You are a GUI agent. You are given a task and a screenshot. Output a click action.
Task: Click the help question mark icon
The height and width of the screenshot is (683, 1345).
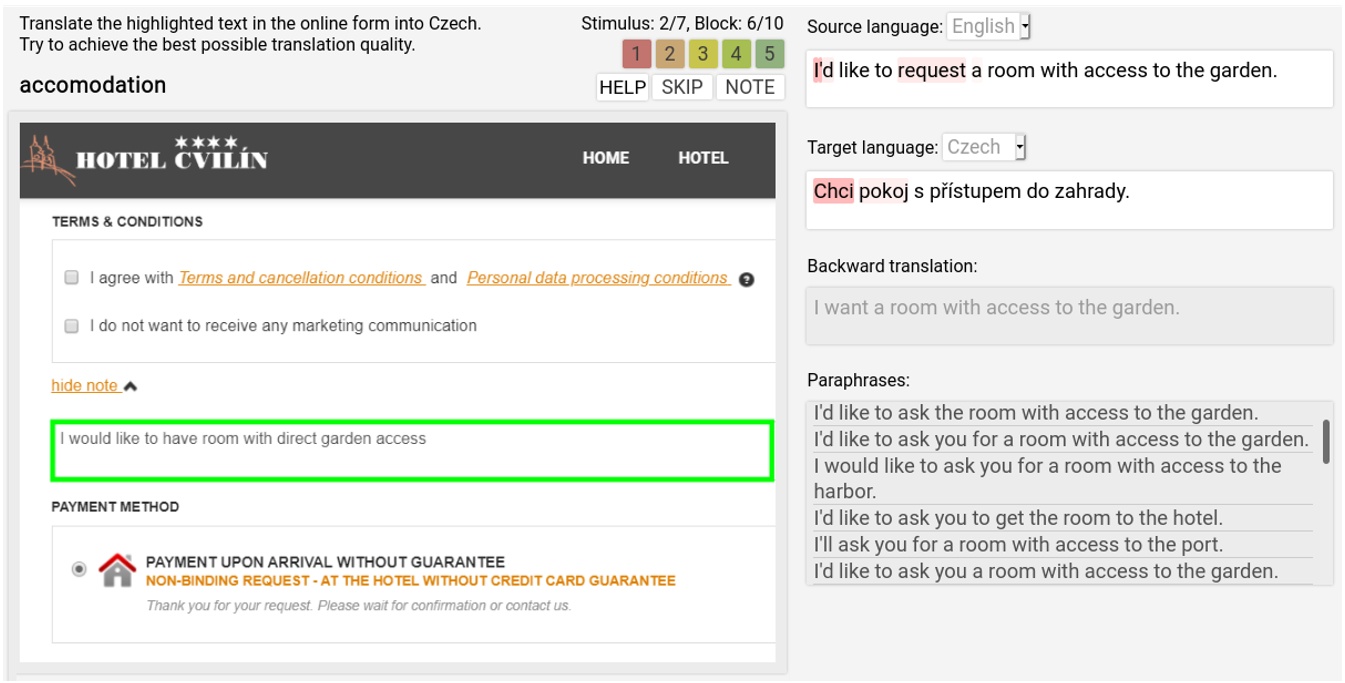(746, 279)
